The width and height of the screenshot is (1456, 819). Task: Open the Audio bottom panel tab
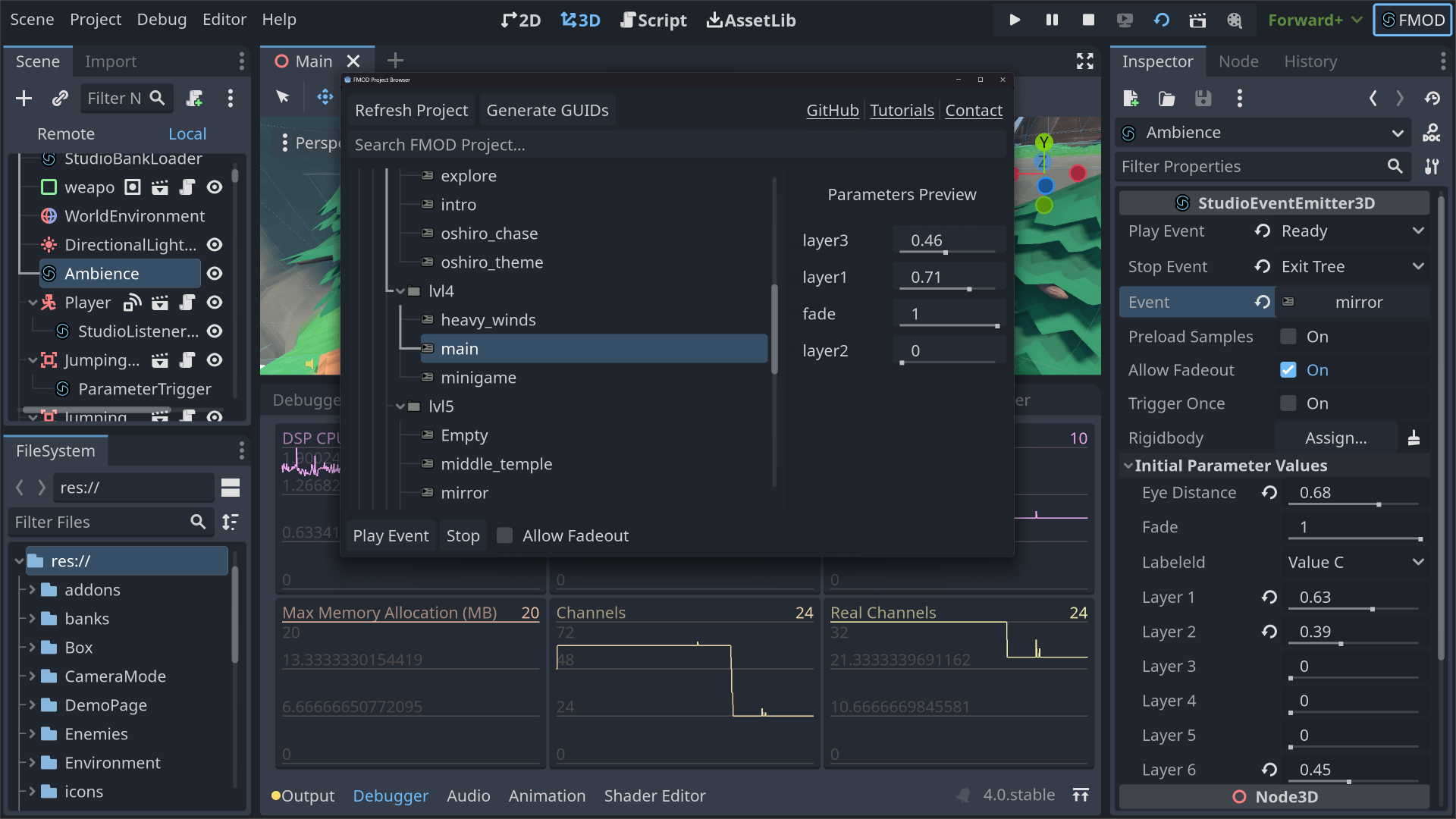coord(469,795)
